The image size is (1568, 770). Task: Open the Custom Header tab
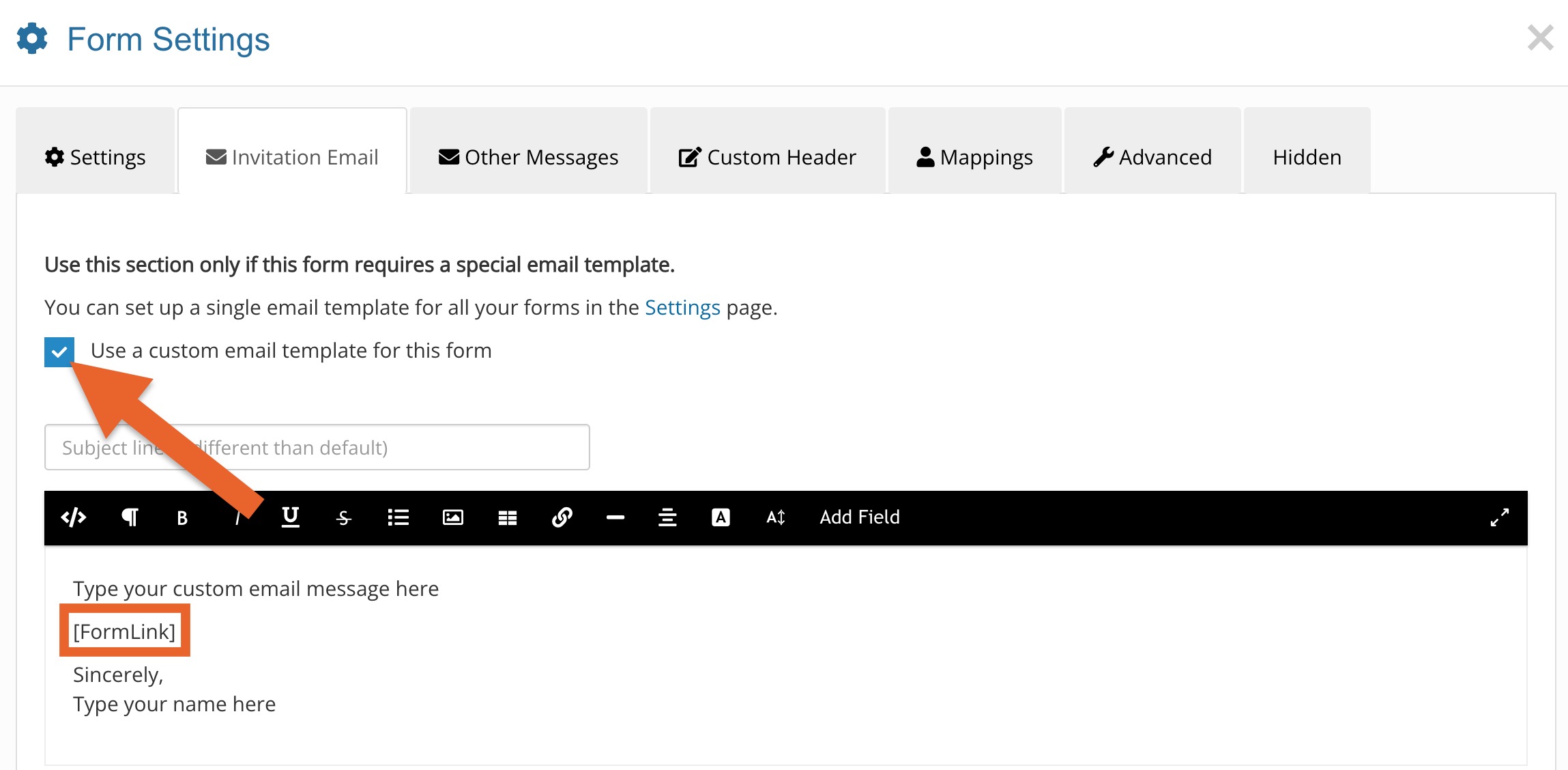768,158
